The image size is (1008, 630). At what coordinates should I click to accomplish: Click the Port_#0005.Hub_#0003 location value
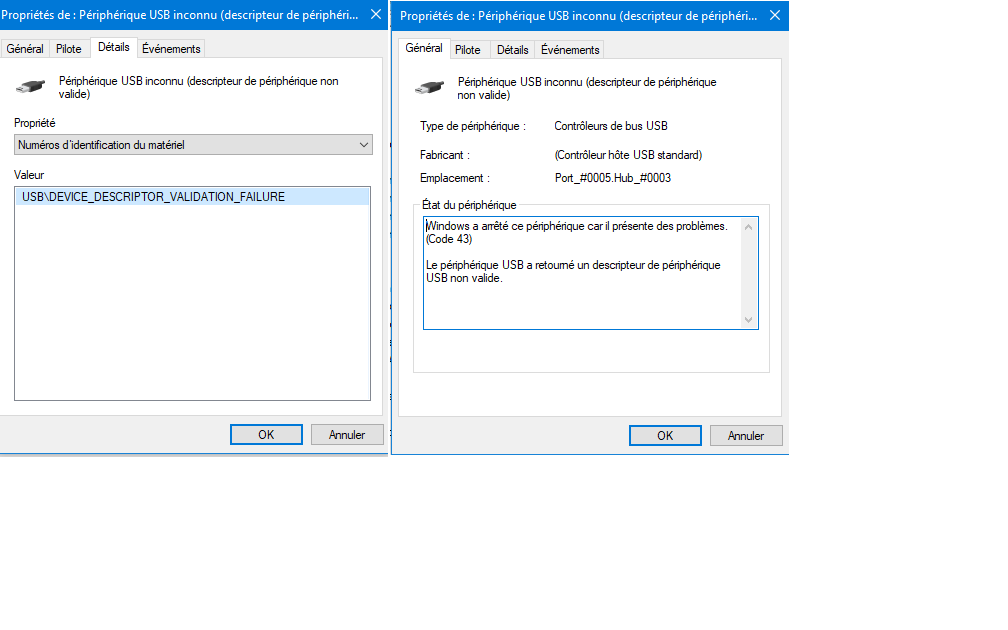coord(613,178)
